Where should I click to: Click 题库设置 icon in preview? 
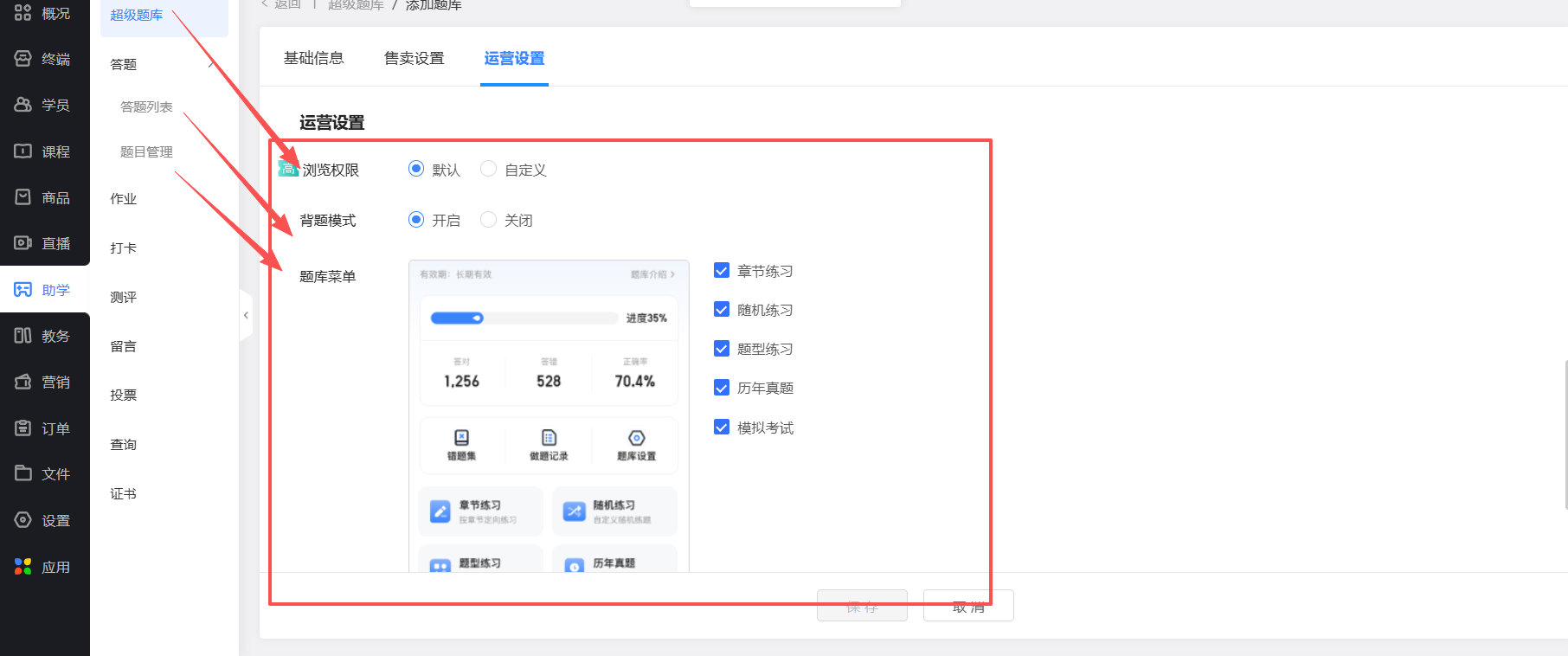tap(637, 438)
